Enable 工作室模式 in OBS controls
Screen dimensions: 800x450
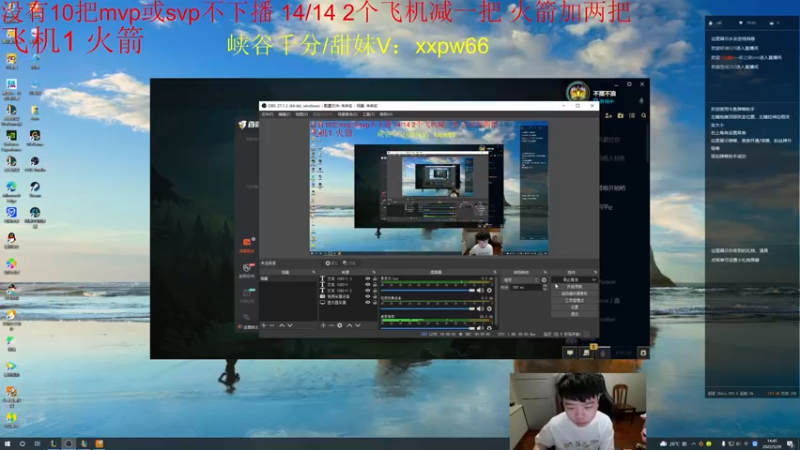(574, 301)
